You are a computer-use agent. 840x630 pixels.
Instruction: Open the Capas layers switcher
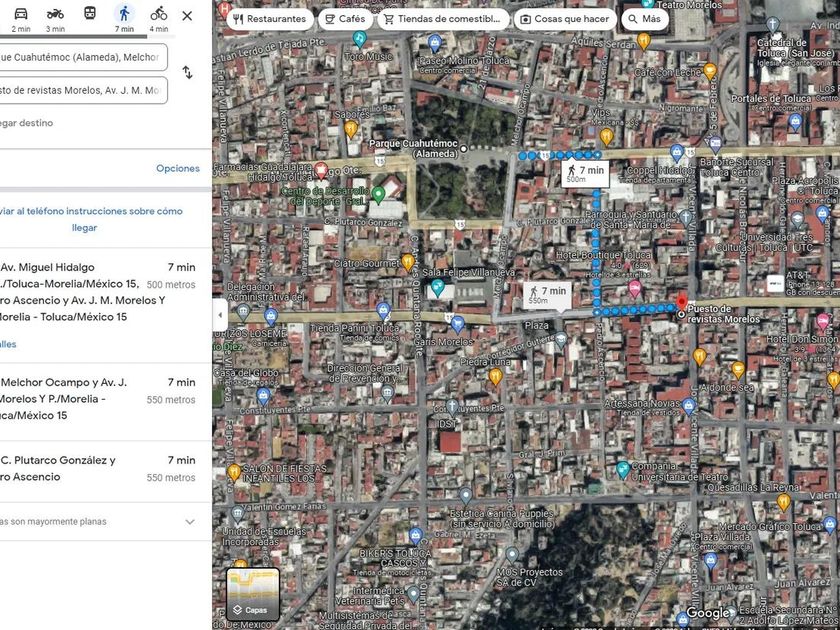[x=253, y=593]
